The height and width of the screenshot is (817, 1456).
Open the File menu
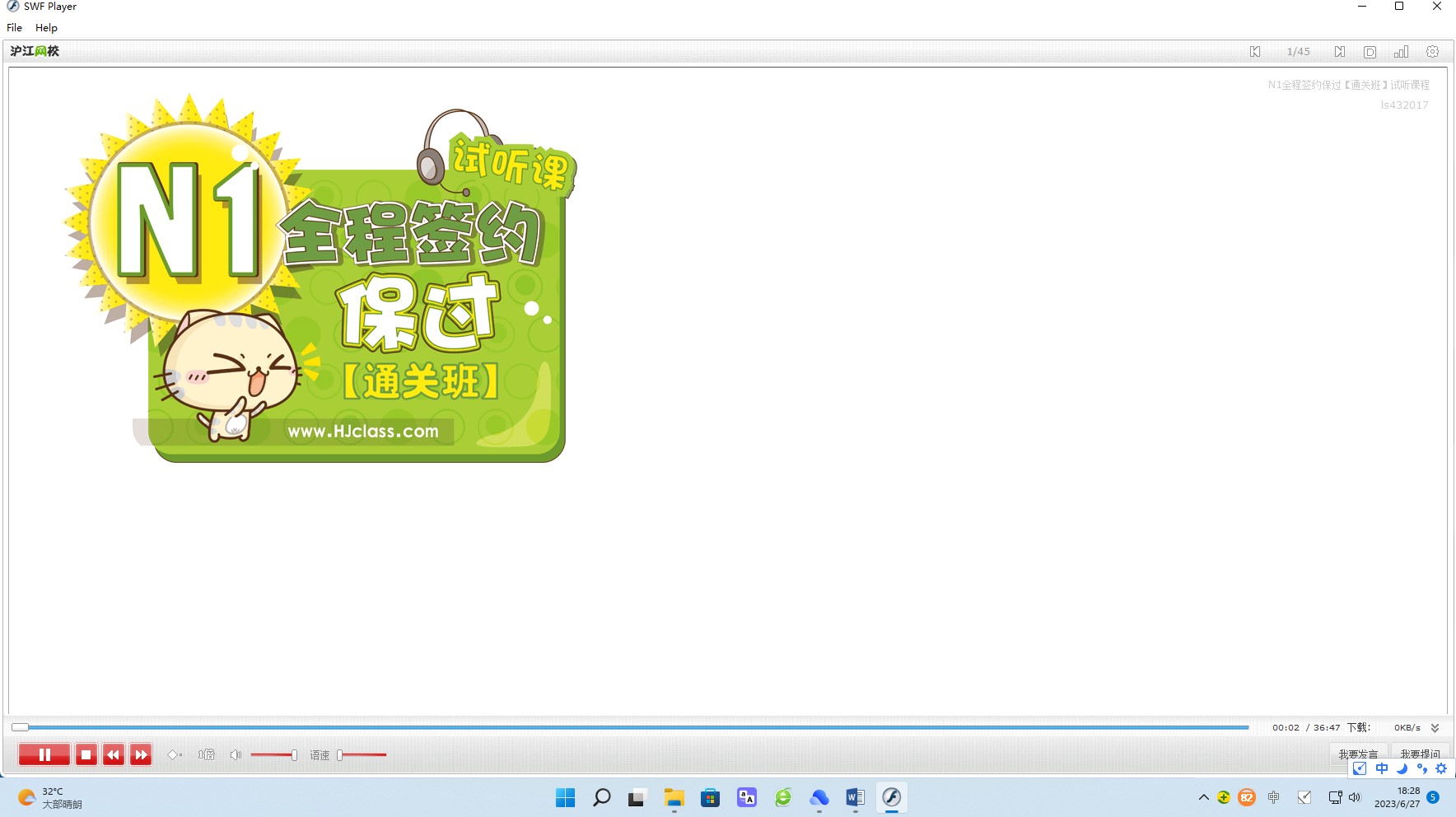(15, 28)
